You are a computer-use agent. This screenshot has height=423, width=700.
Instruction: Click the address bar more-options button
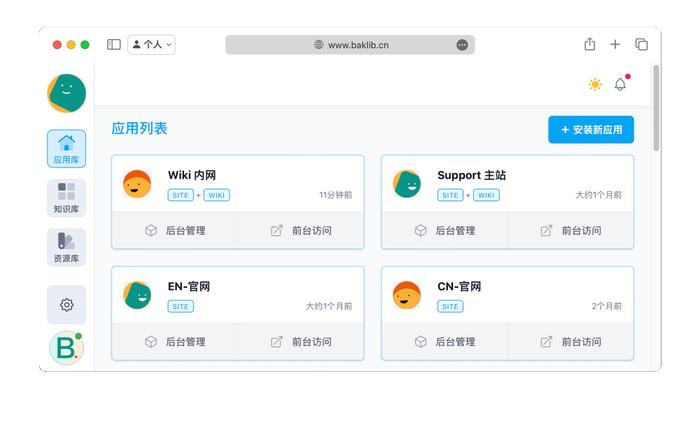tap(462, 45)
